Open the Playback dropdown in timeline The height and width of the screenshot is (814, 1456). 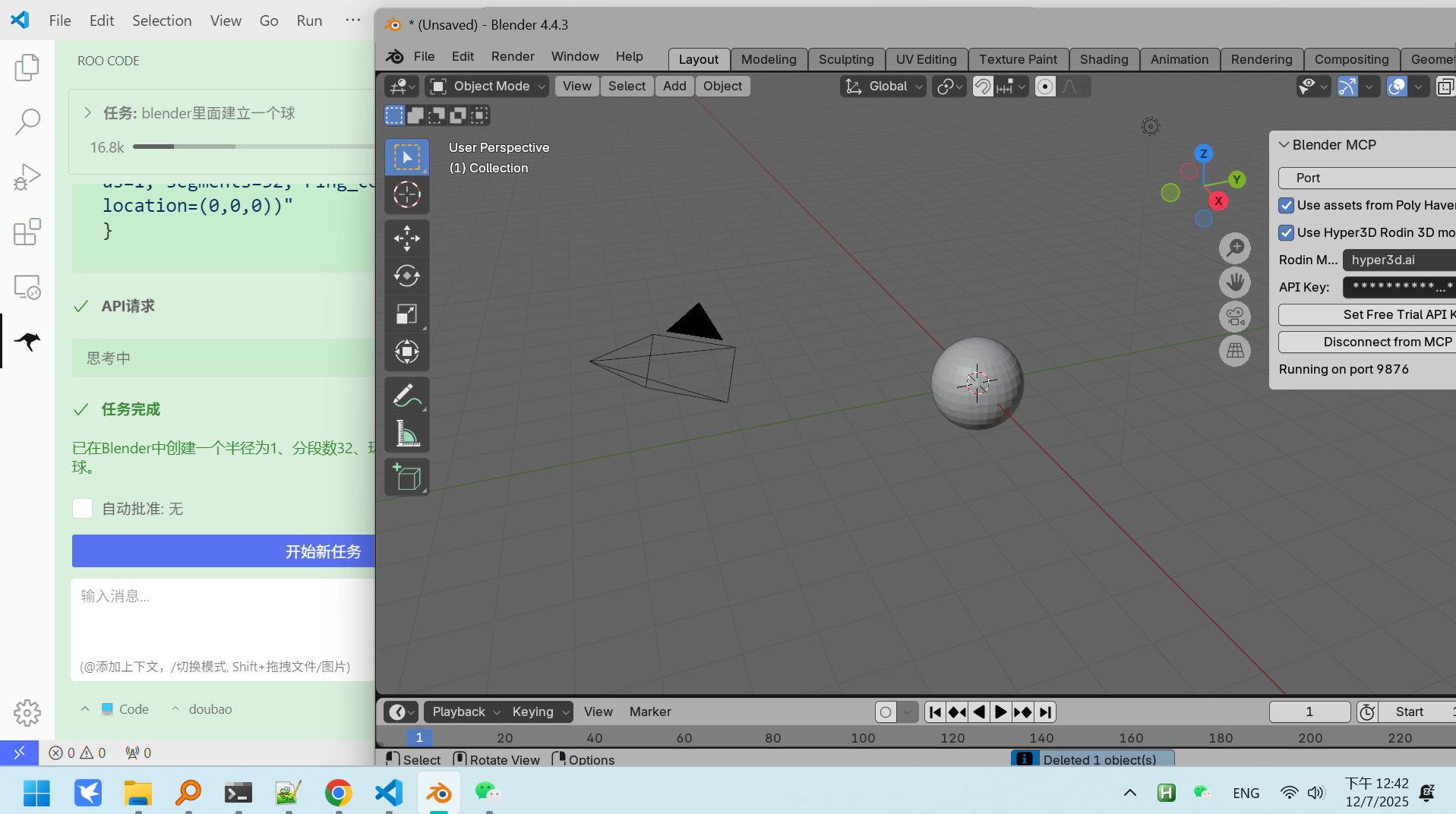[466, 712]
